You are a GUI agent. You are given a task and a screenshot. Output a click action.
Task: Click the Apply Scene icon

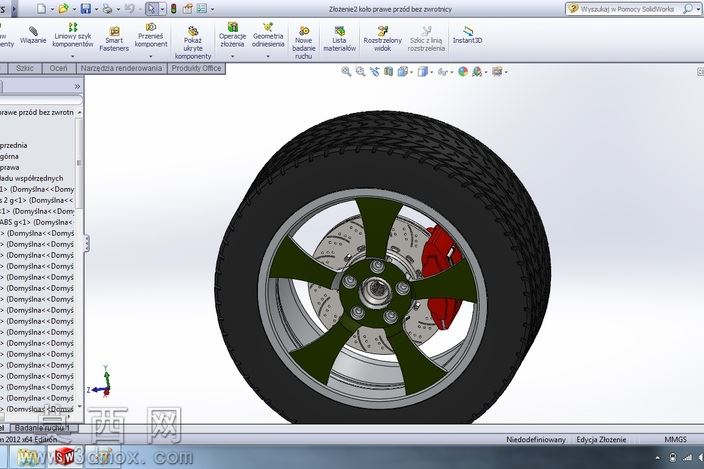click(x=477, y=71)
